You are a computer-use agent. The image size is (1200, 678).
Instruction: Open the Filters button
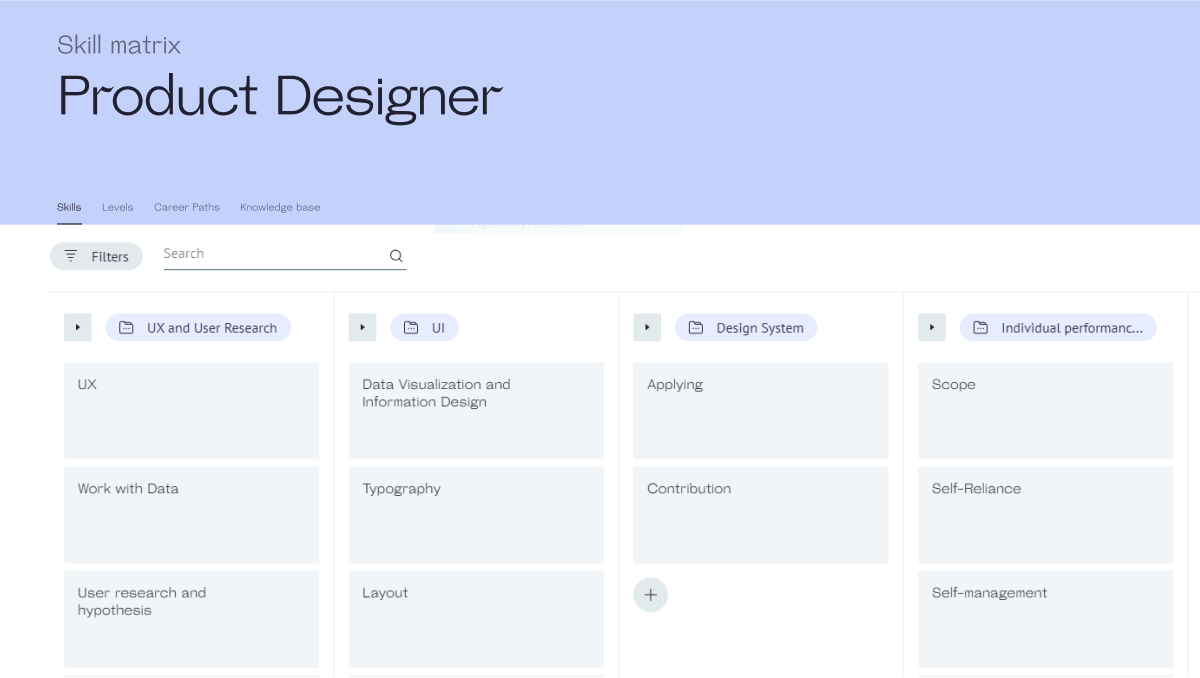point(96,256)
